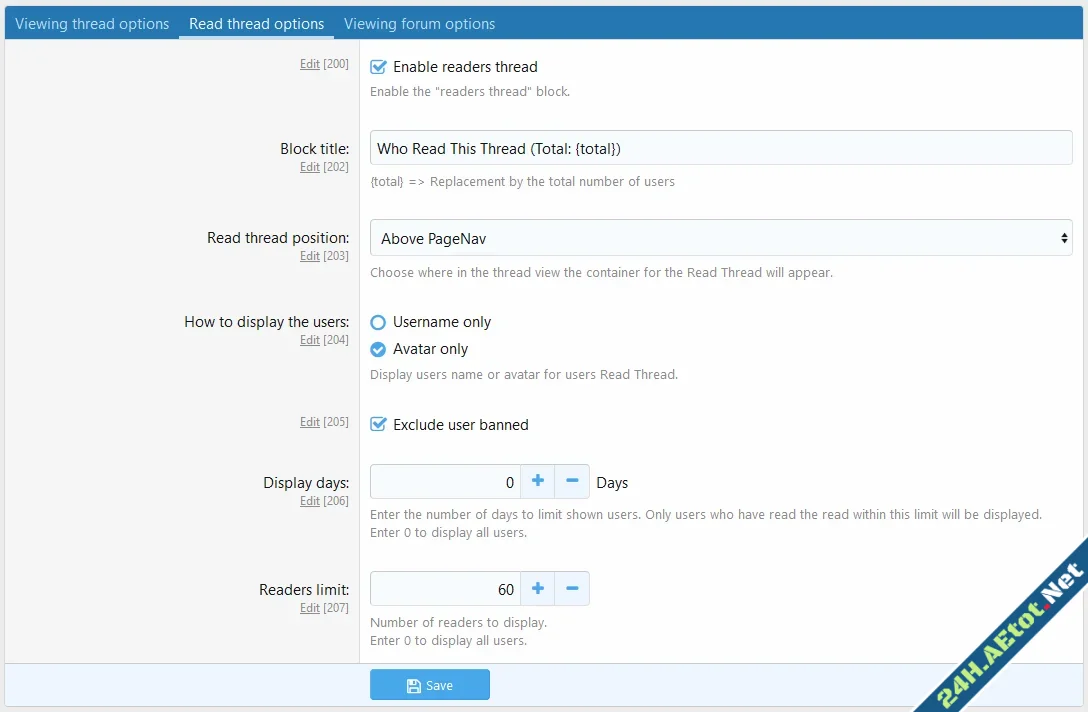Click Edit link beside Exclude user banned

(x=310, y=422)
